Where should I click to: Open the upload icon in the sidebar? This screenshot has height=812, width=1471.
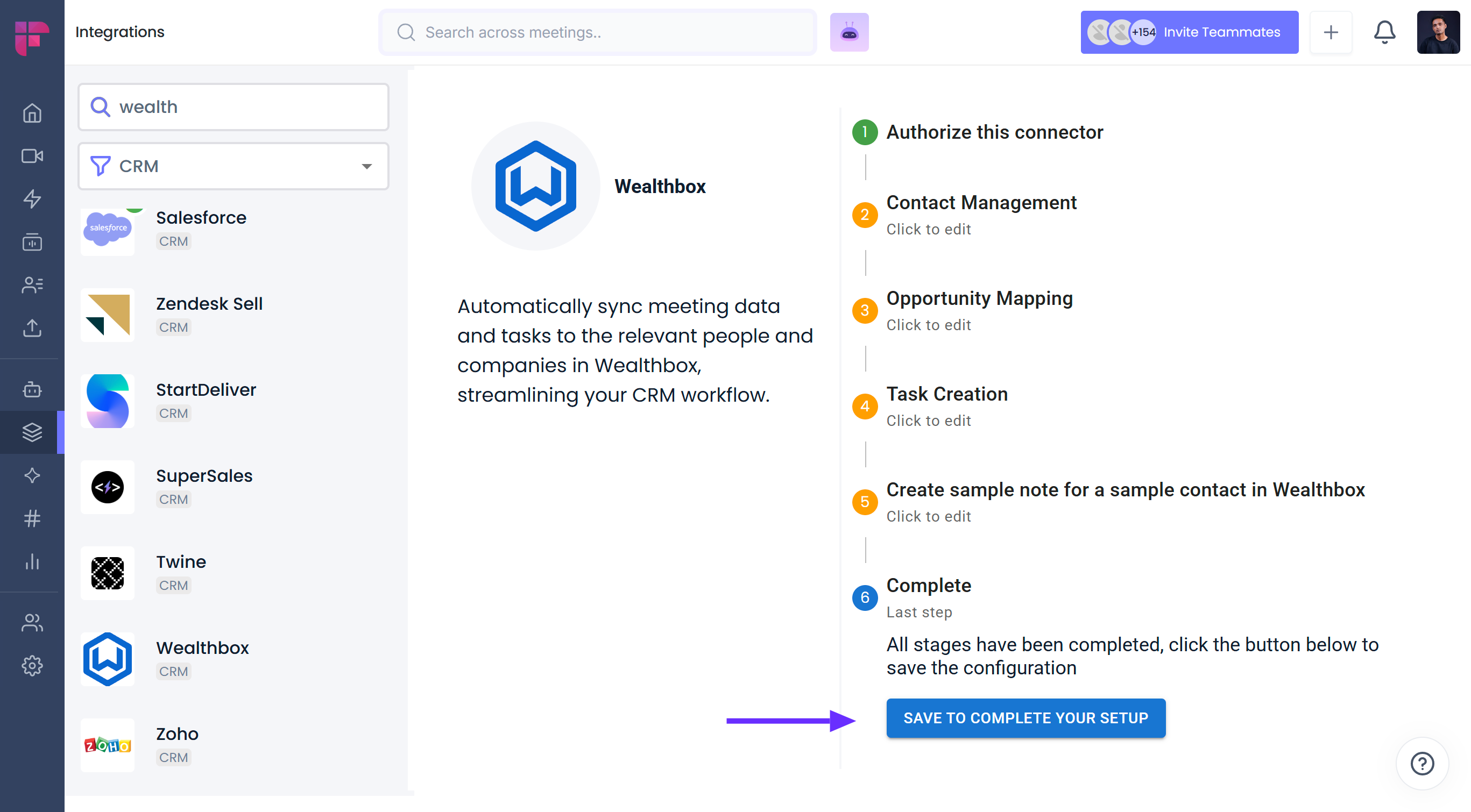tap(32, 327)
